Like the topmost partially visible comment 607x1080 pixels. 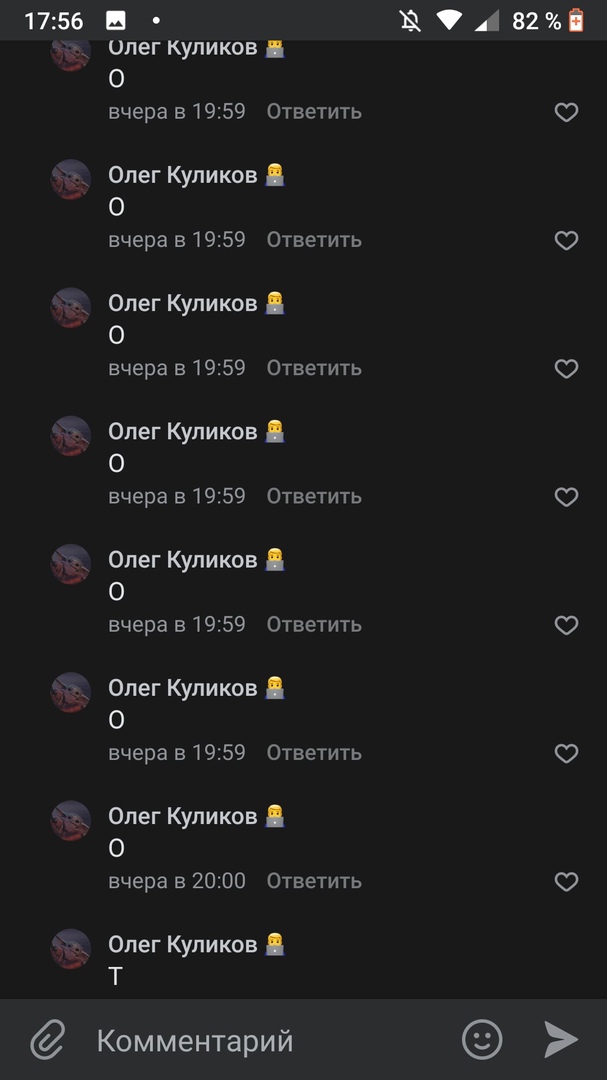[566, 113]
